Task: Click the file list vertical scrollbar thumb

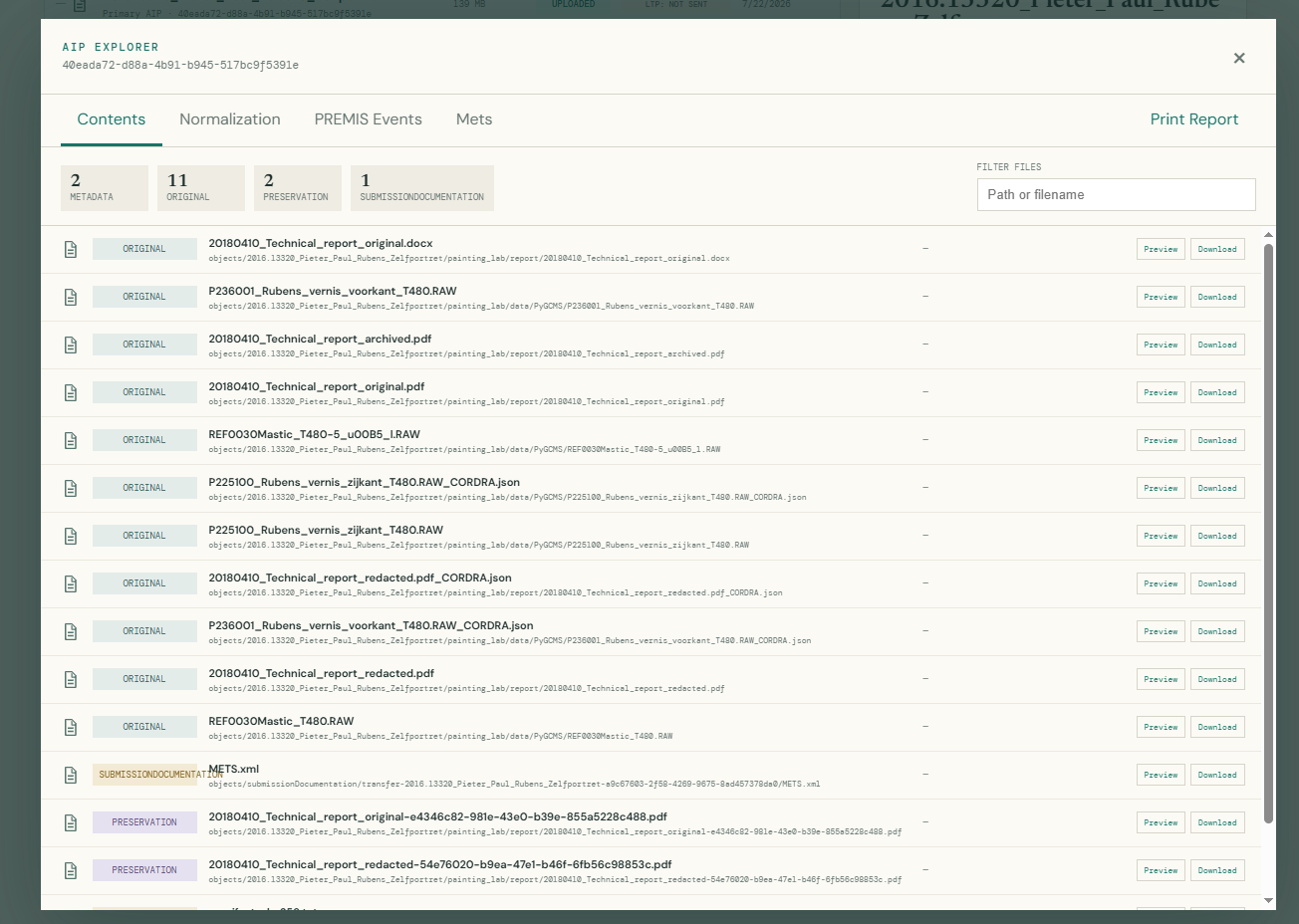Action: pyautogui.click(x=1268, y=534)
